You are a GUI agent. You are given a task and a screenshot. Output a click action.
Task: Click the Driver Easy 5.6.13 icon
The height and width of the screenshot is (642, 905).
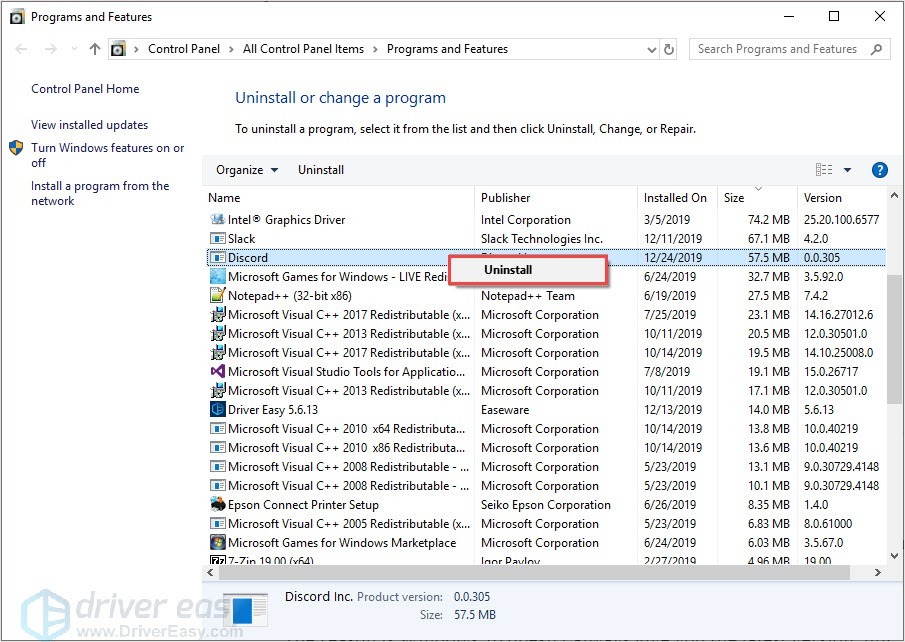click(218, 409)
